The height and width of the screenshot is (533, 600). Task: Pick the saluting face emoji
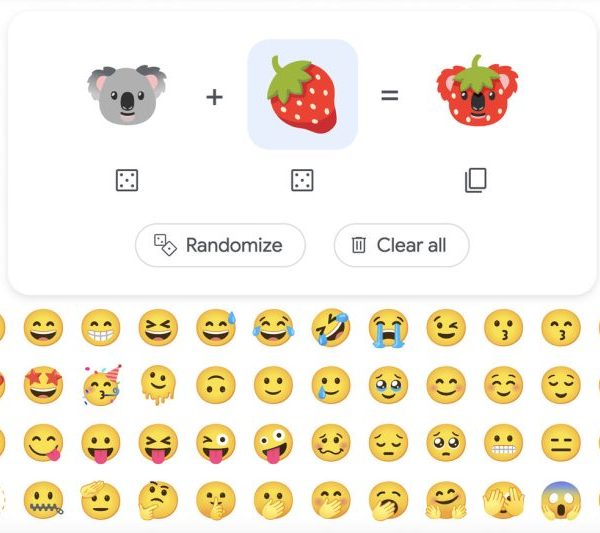click(100, 500)
